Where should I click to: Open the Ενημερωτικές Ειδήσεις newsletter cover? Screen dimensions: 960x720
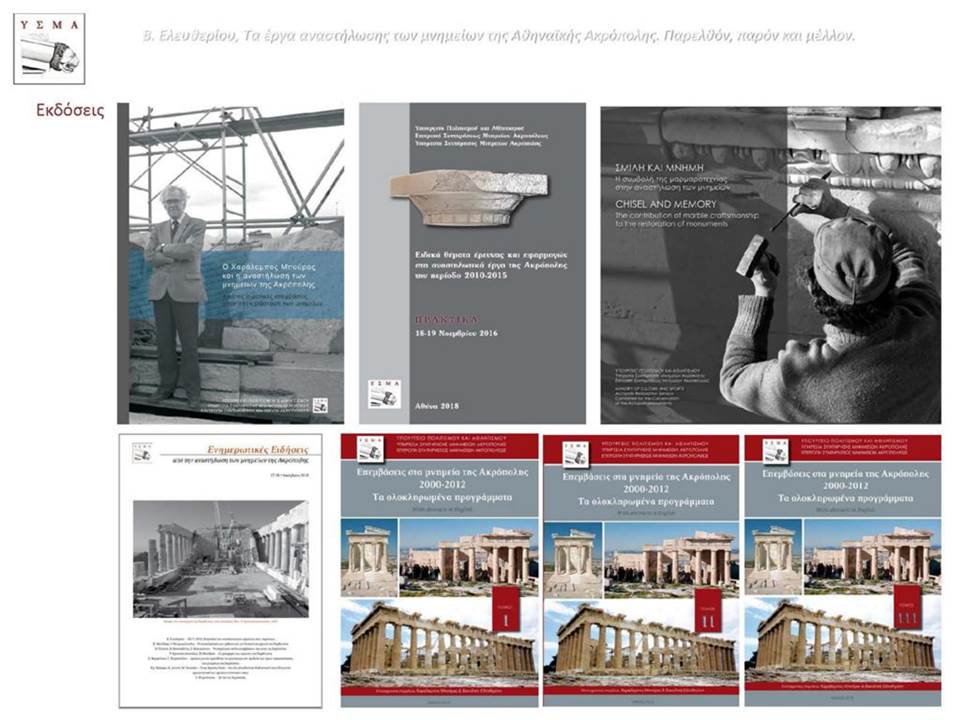pyautogui.click(x=220, y=571)
